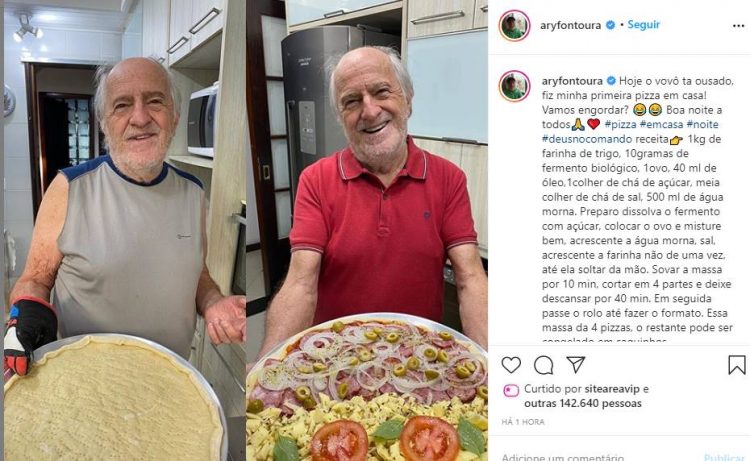
Task: Click the aryfontoura username in the caption
Action: [x=572, y=81]
